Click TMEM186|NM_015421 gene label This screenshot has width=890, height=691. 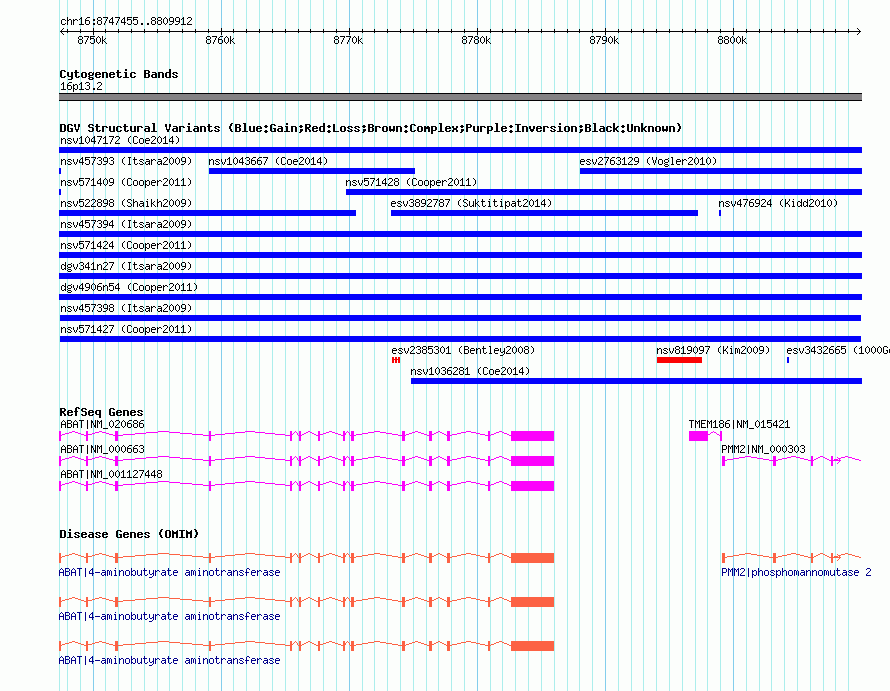click(739, 424)
